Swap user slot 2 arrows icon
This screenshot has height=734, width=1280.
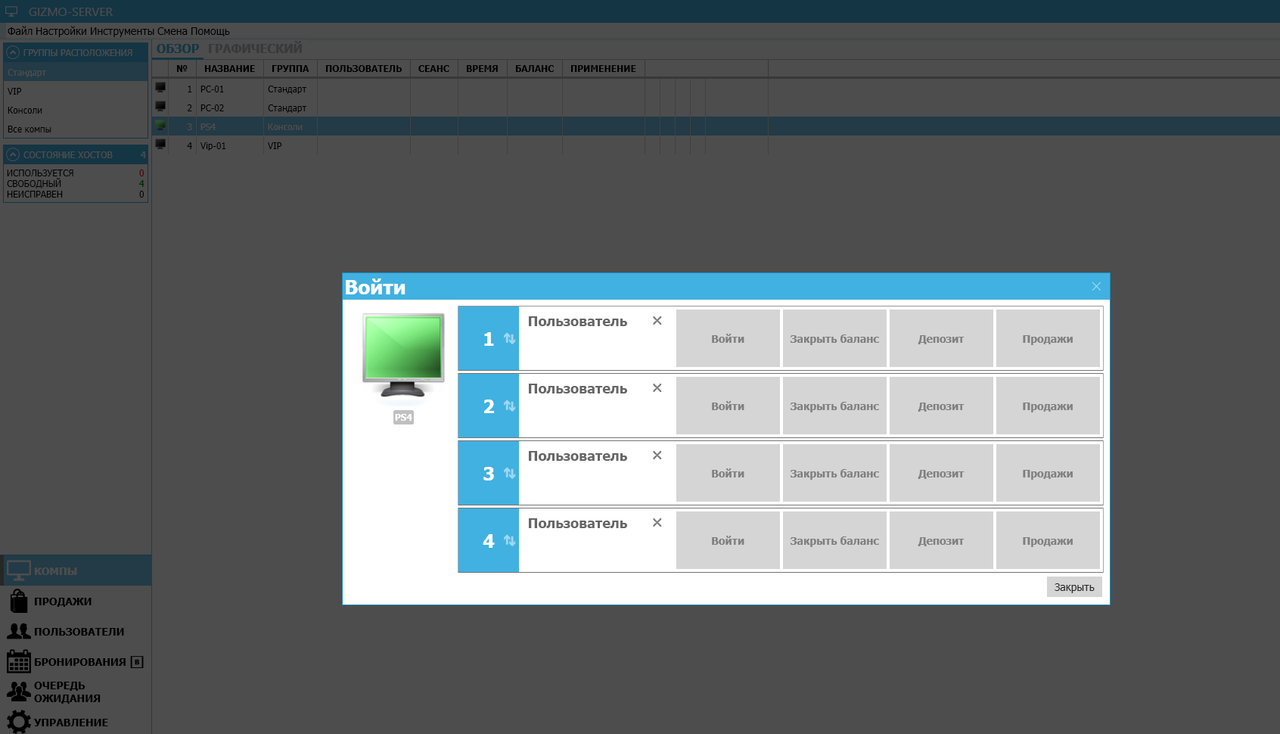[509, 406]
